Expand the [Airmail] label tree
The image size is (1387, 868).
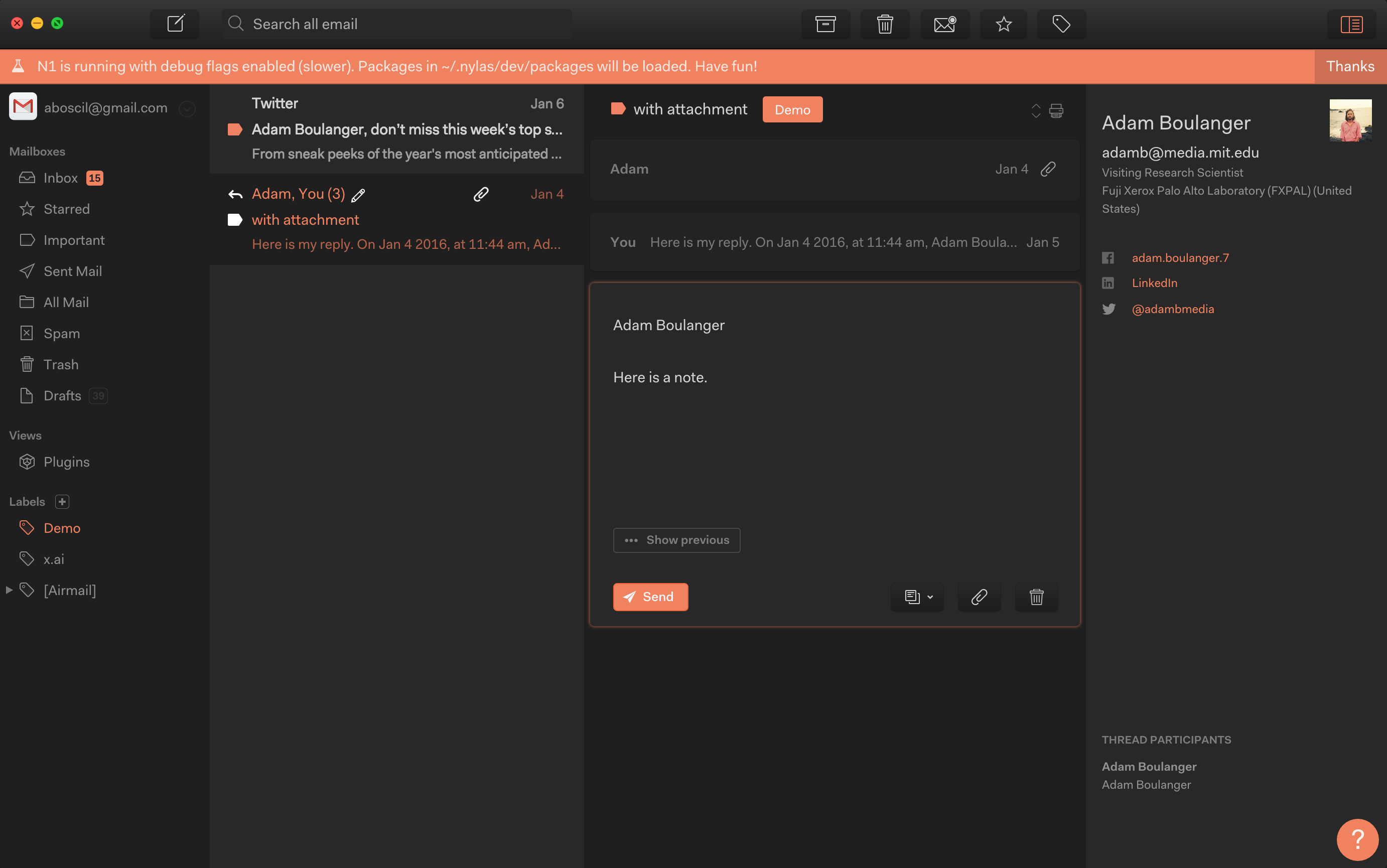9,590
